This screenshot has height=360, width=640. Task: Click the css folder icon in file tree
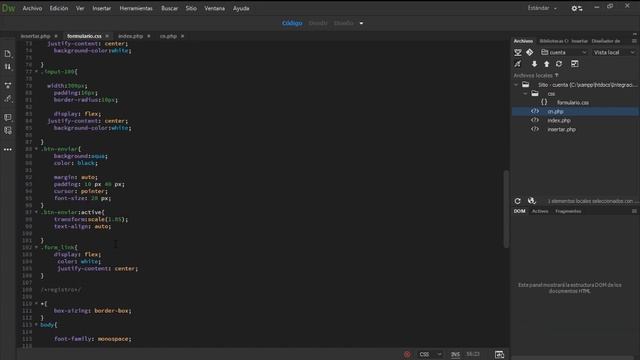tap(535, 93)
